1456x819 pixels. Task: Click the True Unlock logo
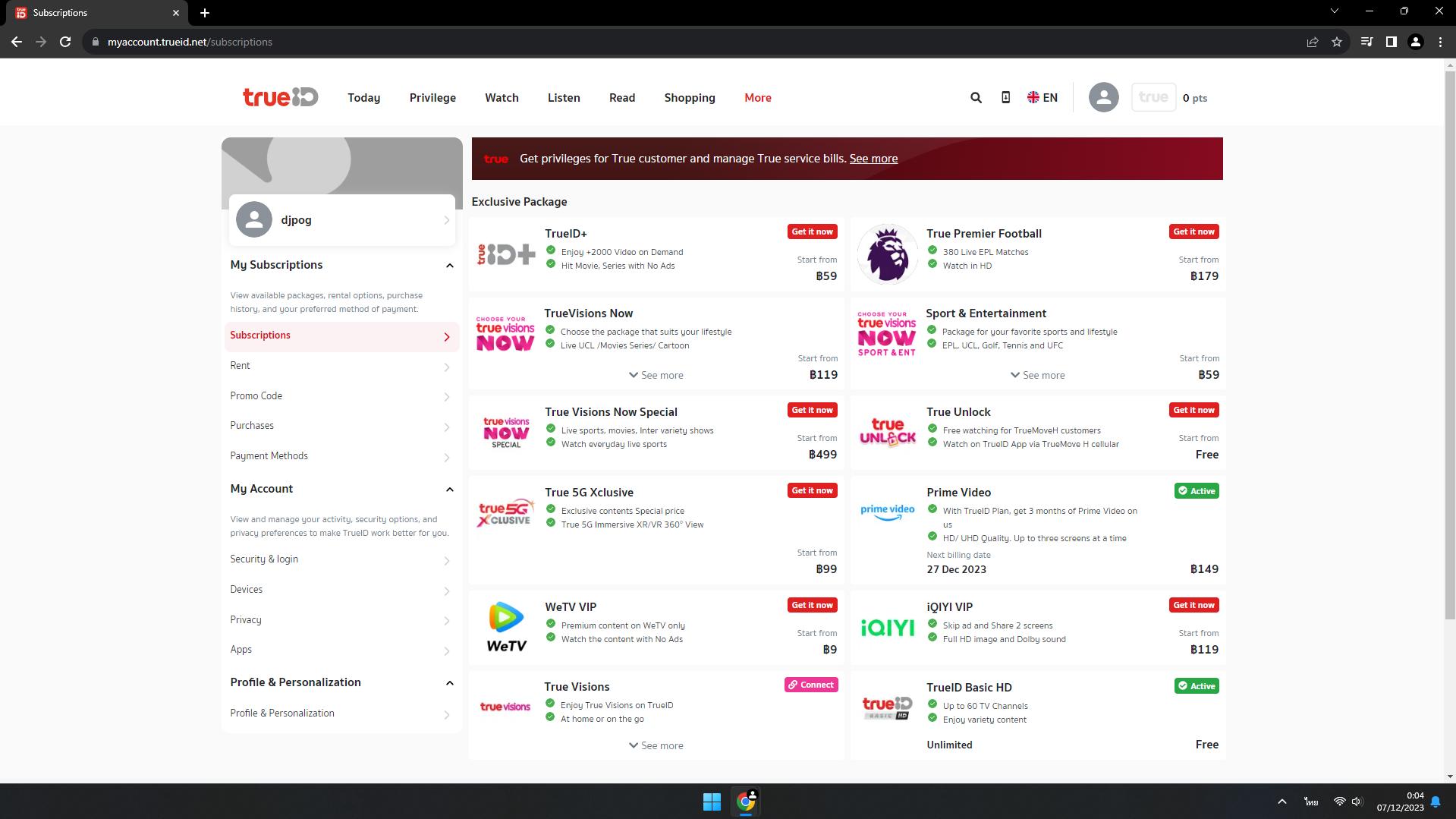[887, 433]
